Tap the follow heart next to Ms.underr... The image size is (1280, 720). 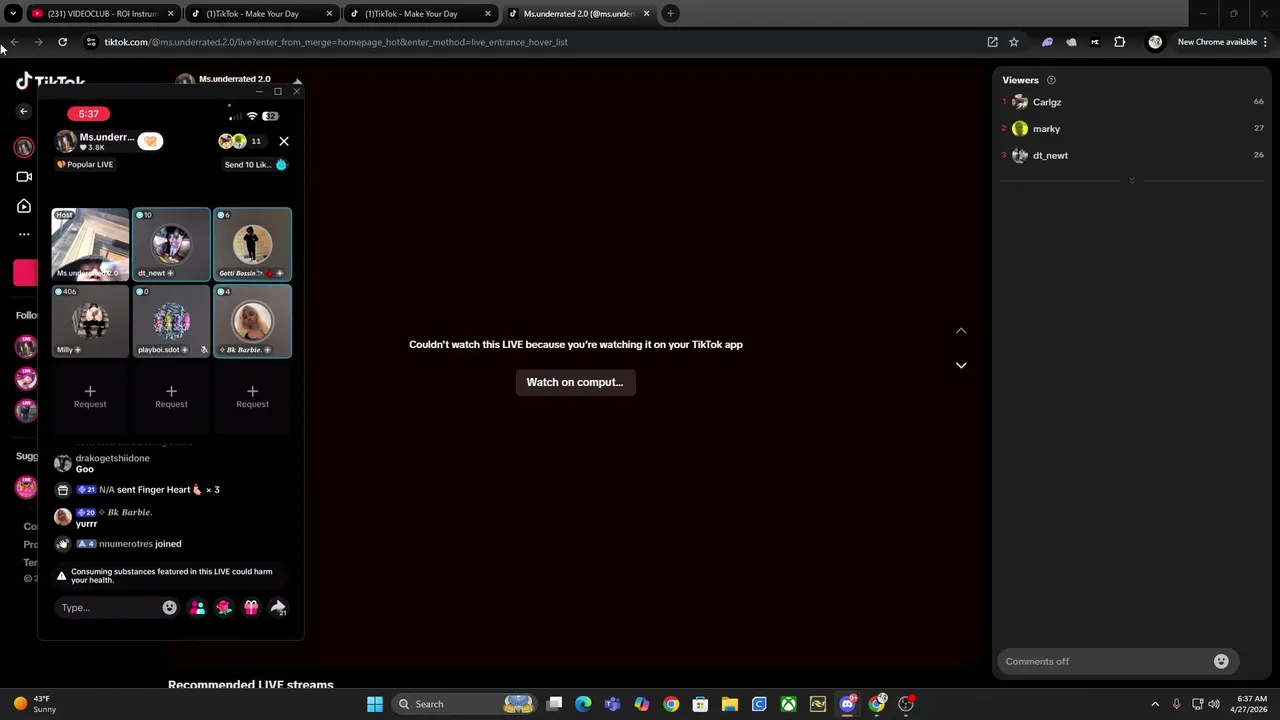[150, 141]
